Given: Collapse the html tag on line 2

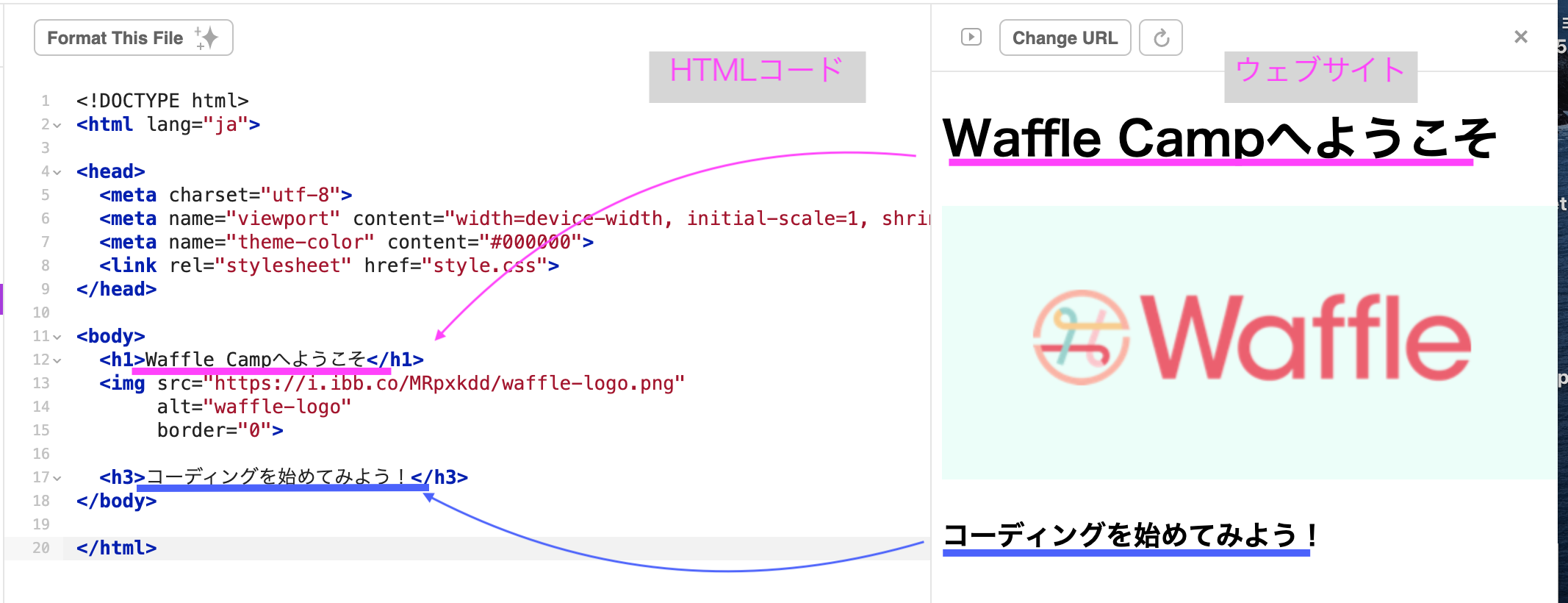Looking at the screenshot, I should 57,125.
